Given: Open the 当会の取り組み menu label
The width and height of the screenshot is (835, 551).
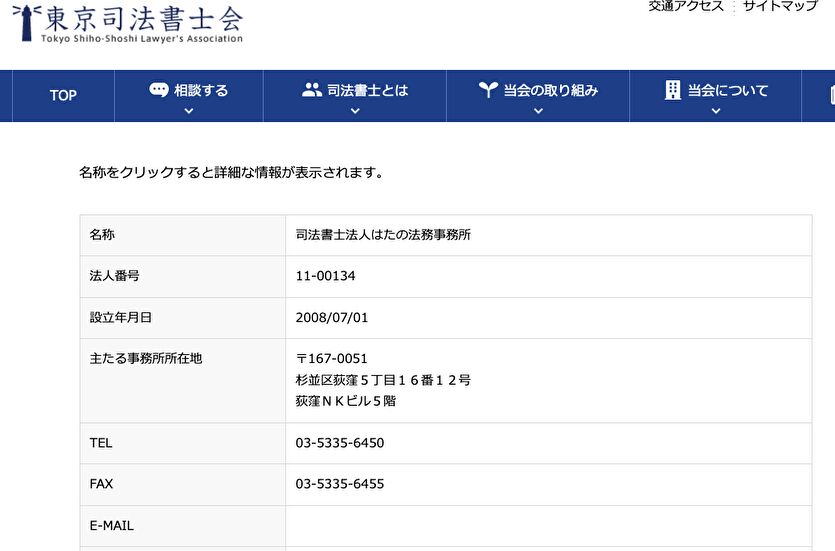Looking at the screenshot, I should 551,90.
